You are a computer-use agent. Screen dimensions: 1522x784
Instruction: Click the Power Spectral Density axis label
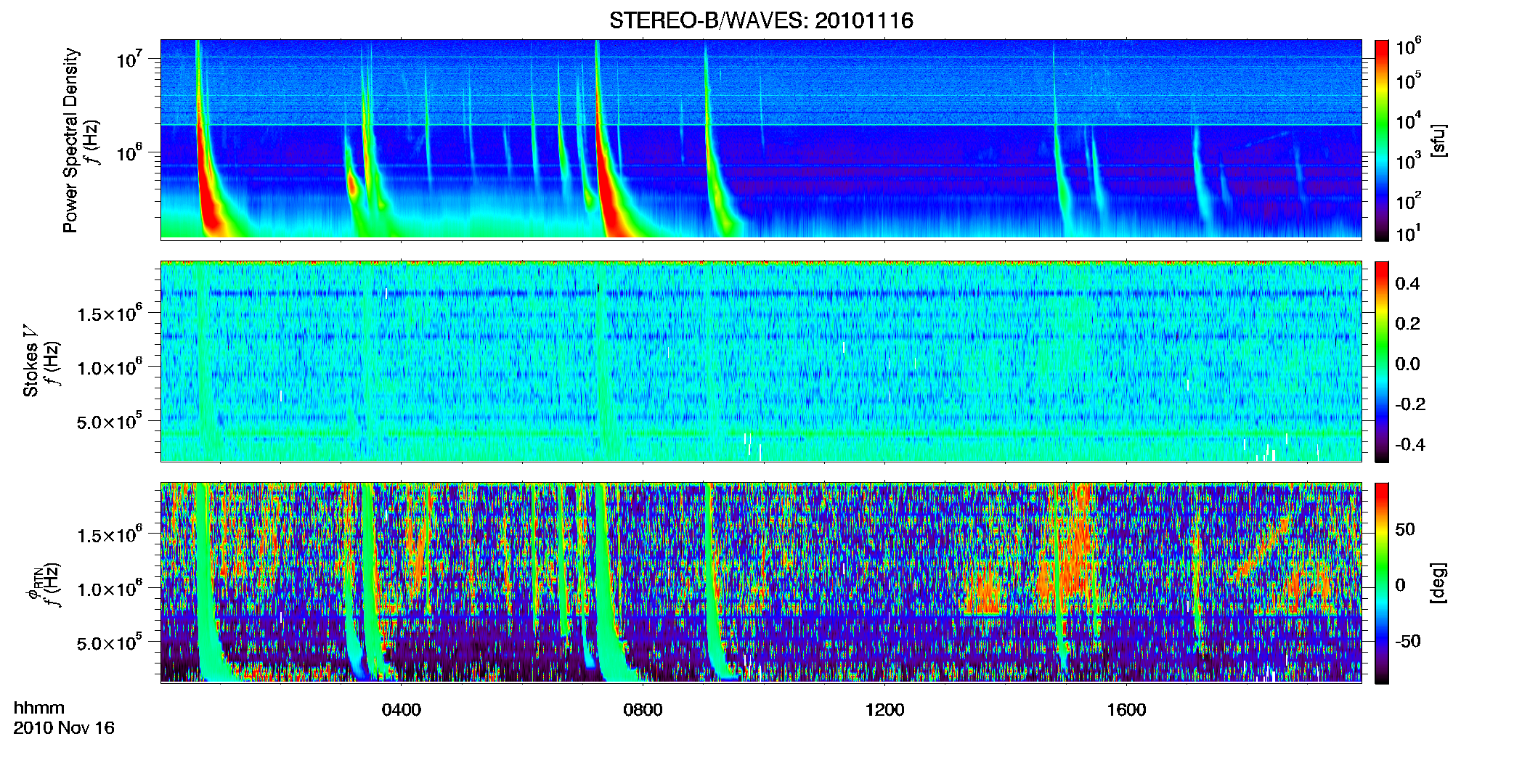[x=70, y=140]
